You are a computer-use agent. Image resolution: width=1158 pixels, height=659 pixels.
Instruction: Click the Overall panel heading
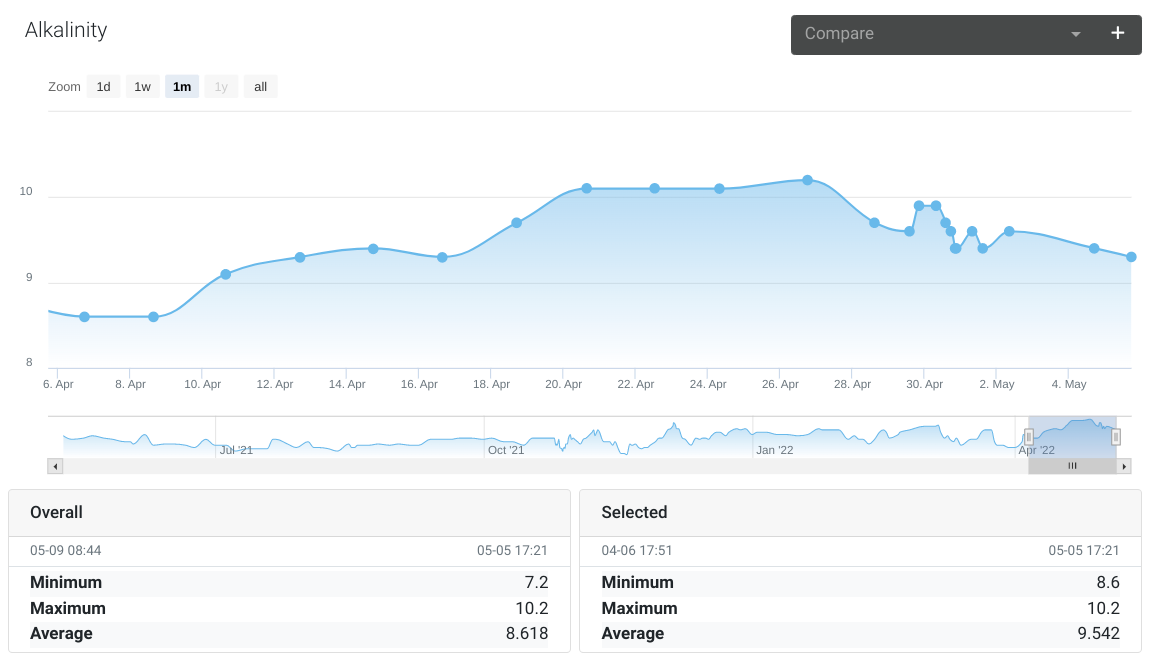[56, 513]
